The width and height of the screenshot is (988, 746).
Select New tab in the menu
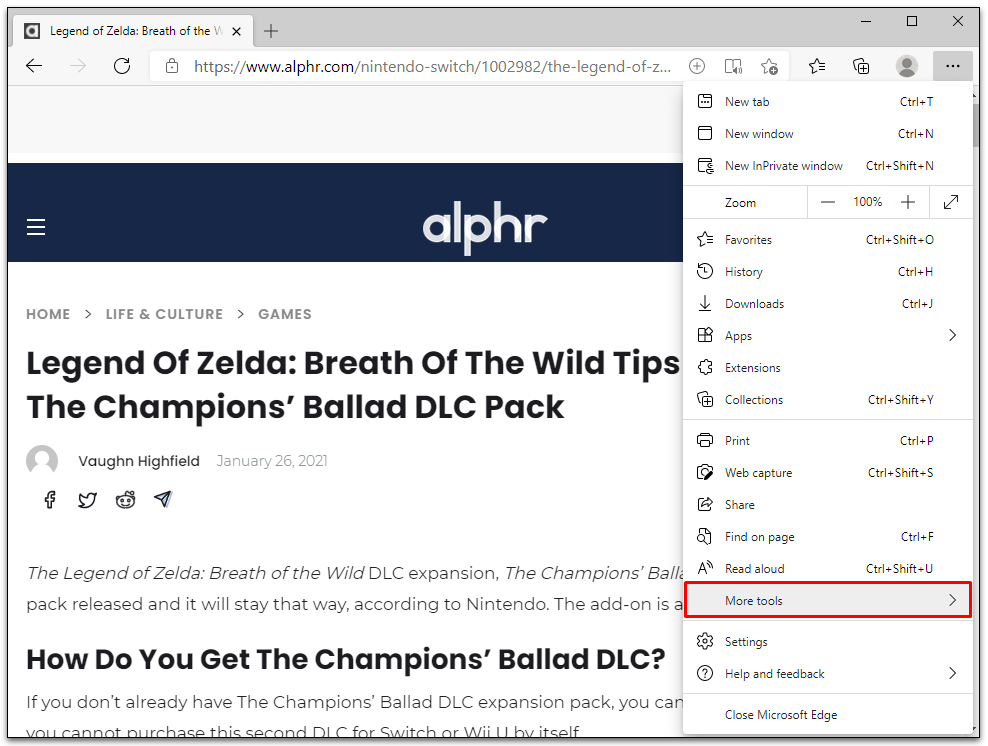coord(828,101)
